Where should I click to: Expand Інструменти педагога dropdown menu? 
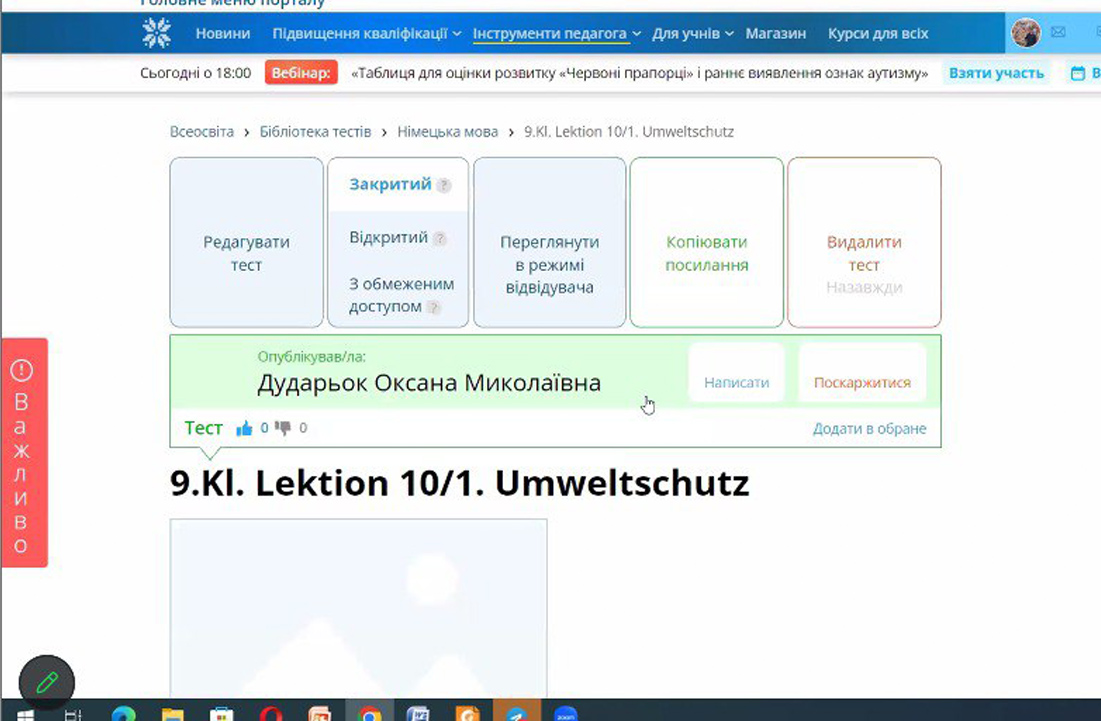tap(557, 33)
